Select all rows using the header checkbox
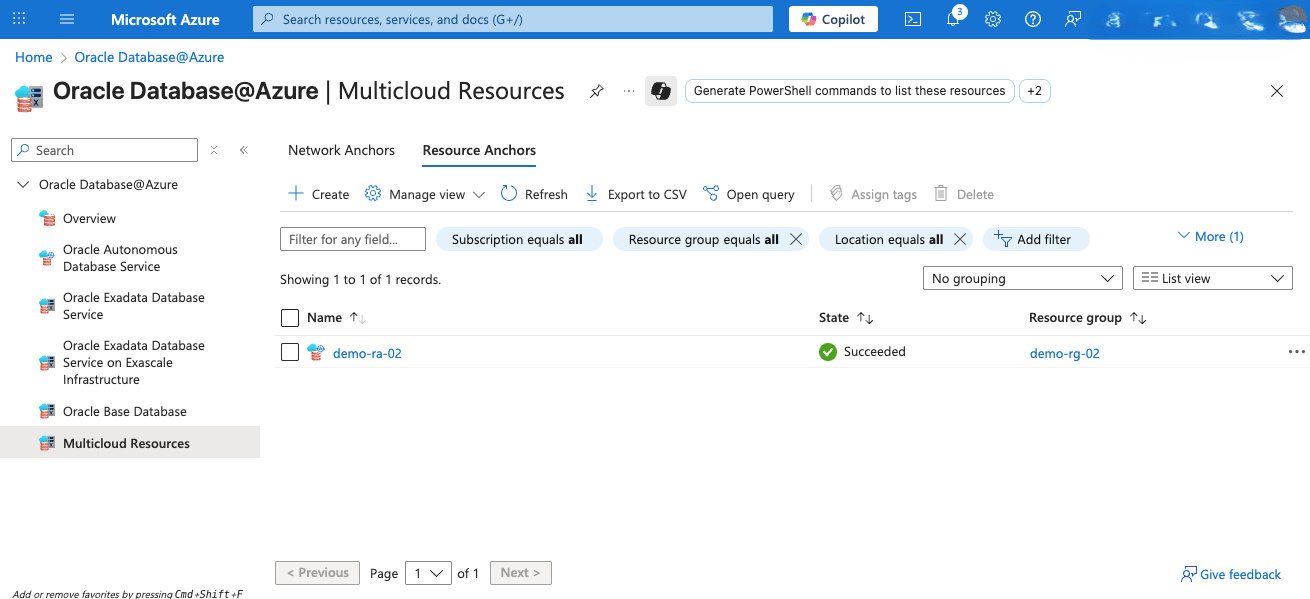Screen dimensions: 1310x599 [x=290, y=317]
